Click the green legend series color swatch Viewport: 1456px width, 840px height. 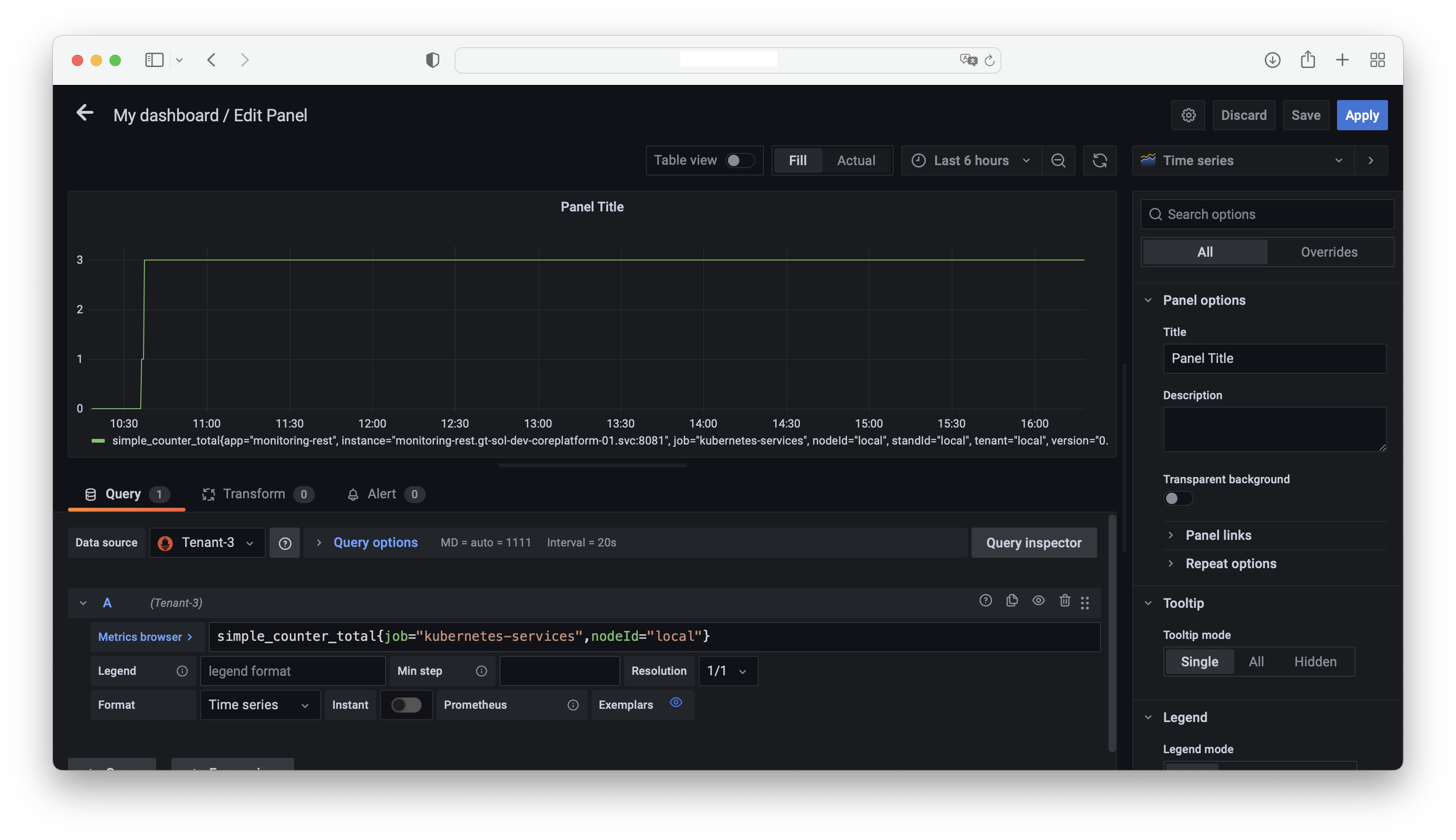tap(98, 441)
